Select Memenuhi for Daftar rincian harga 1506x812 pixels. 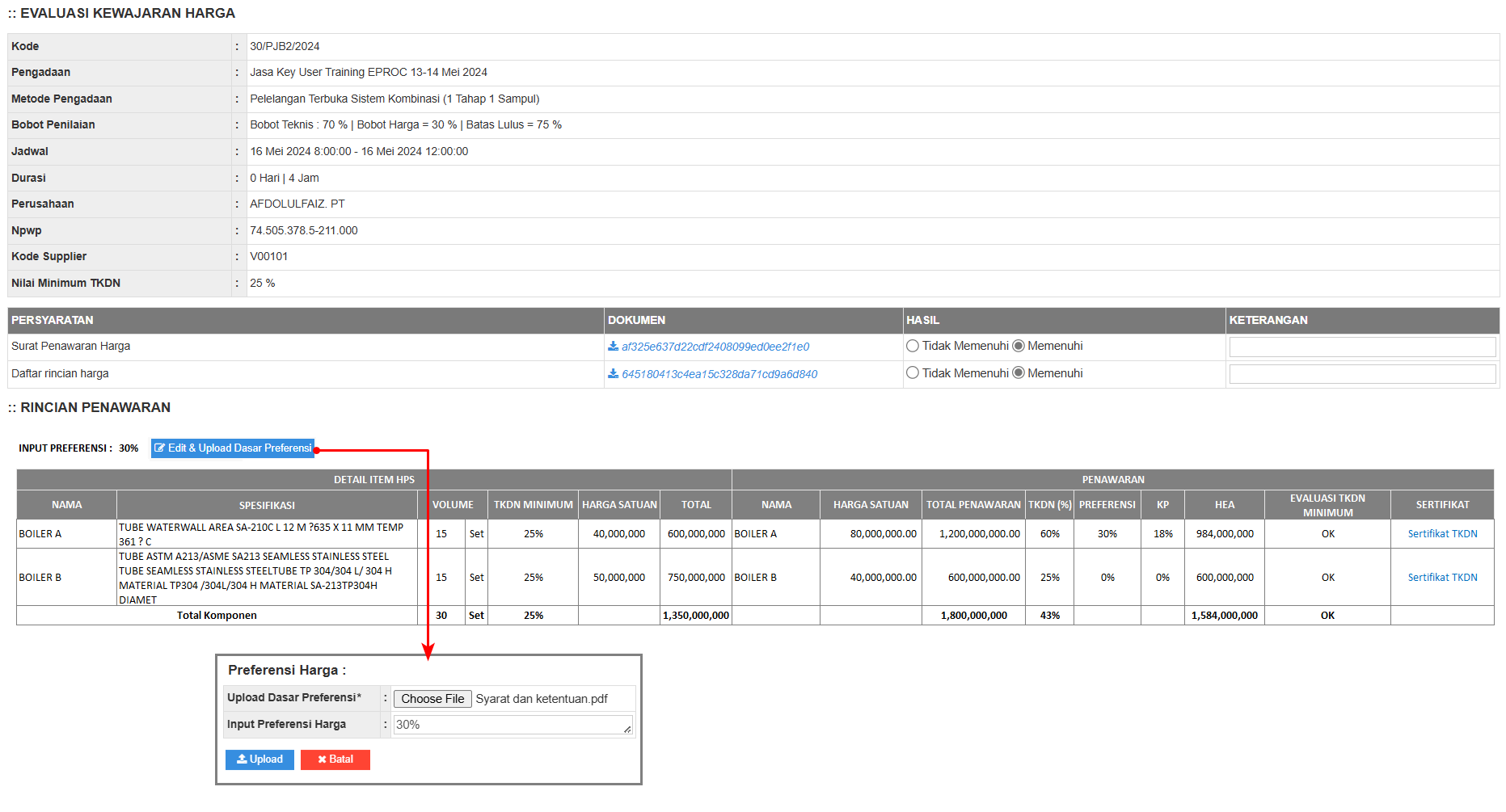(x=1019, y=373)
